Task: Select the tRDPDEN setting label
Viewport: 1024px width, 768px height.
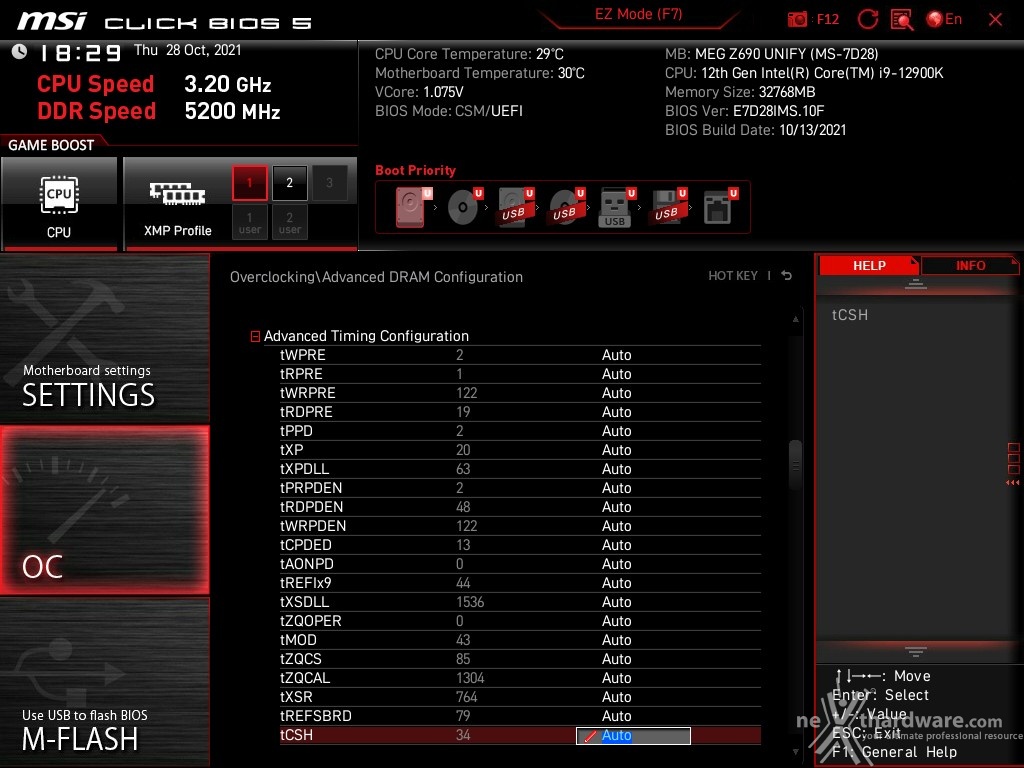Action: tap(312, 507)
